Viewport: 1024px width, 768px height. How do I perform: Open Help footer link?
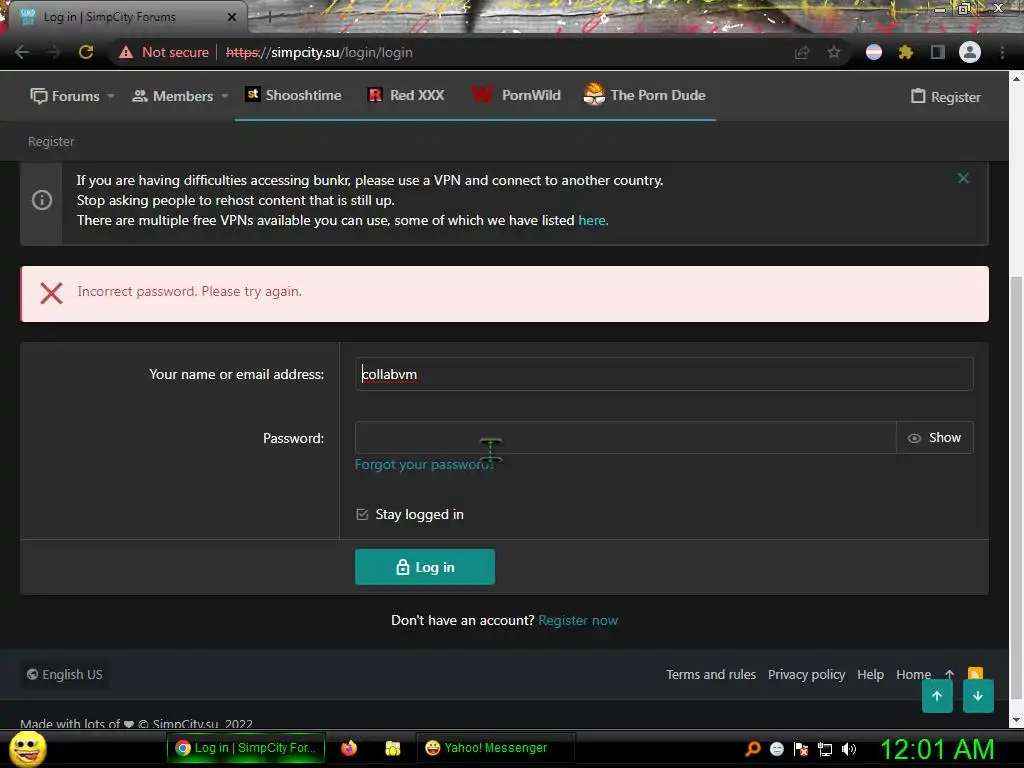[x=871, y=675]
